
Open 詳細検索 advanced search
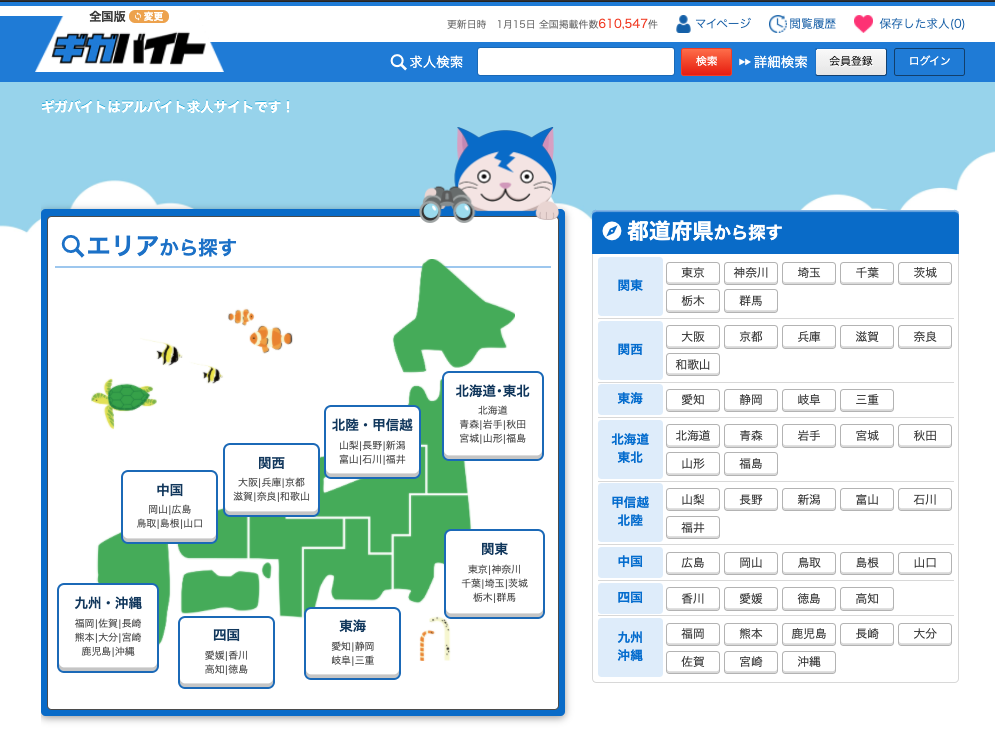click(773, 62)
